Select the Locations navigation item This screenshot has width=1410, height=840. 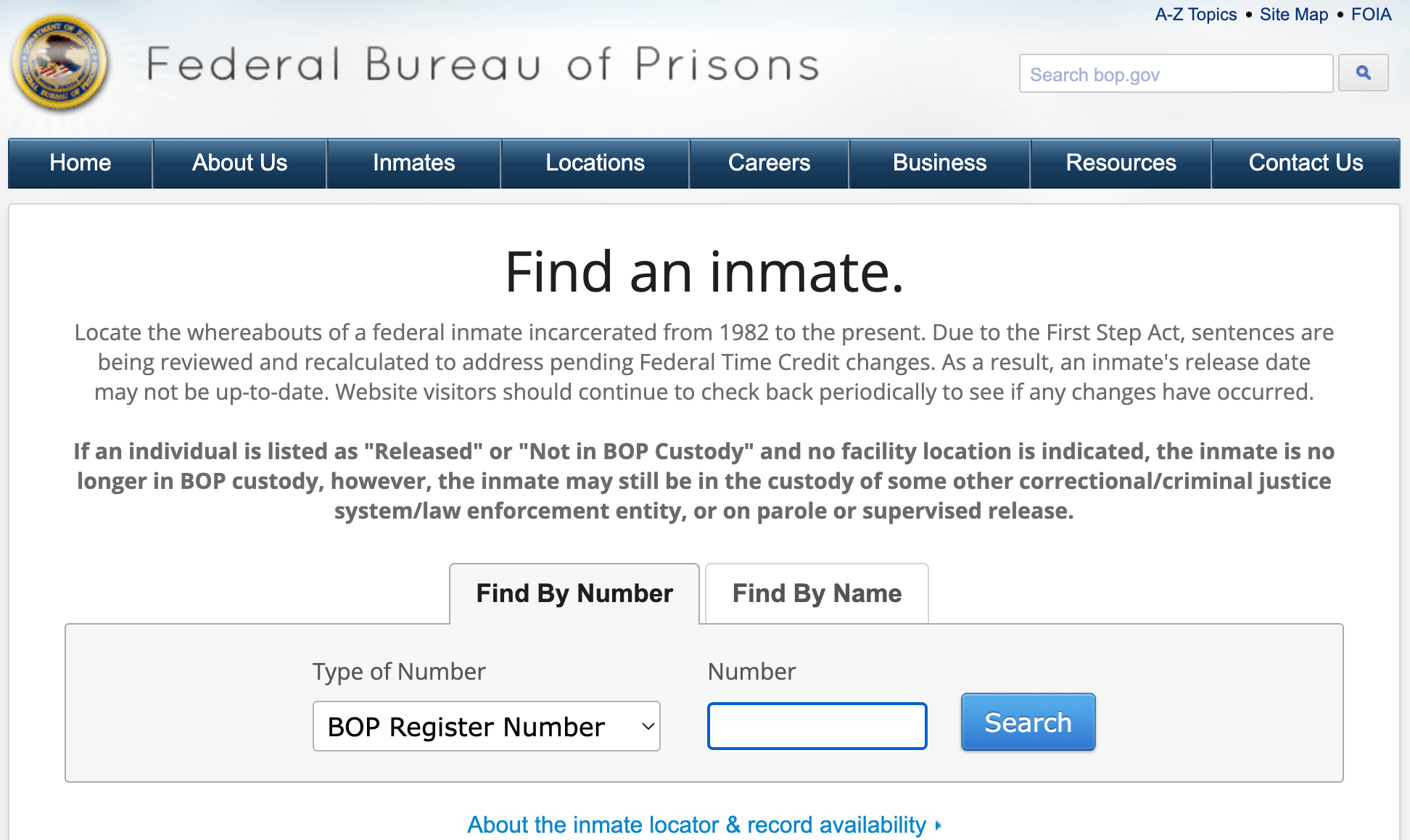(x=595, y=163)
